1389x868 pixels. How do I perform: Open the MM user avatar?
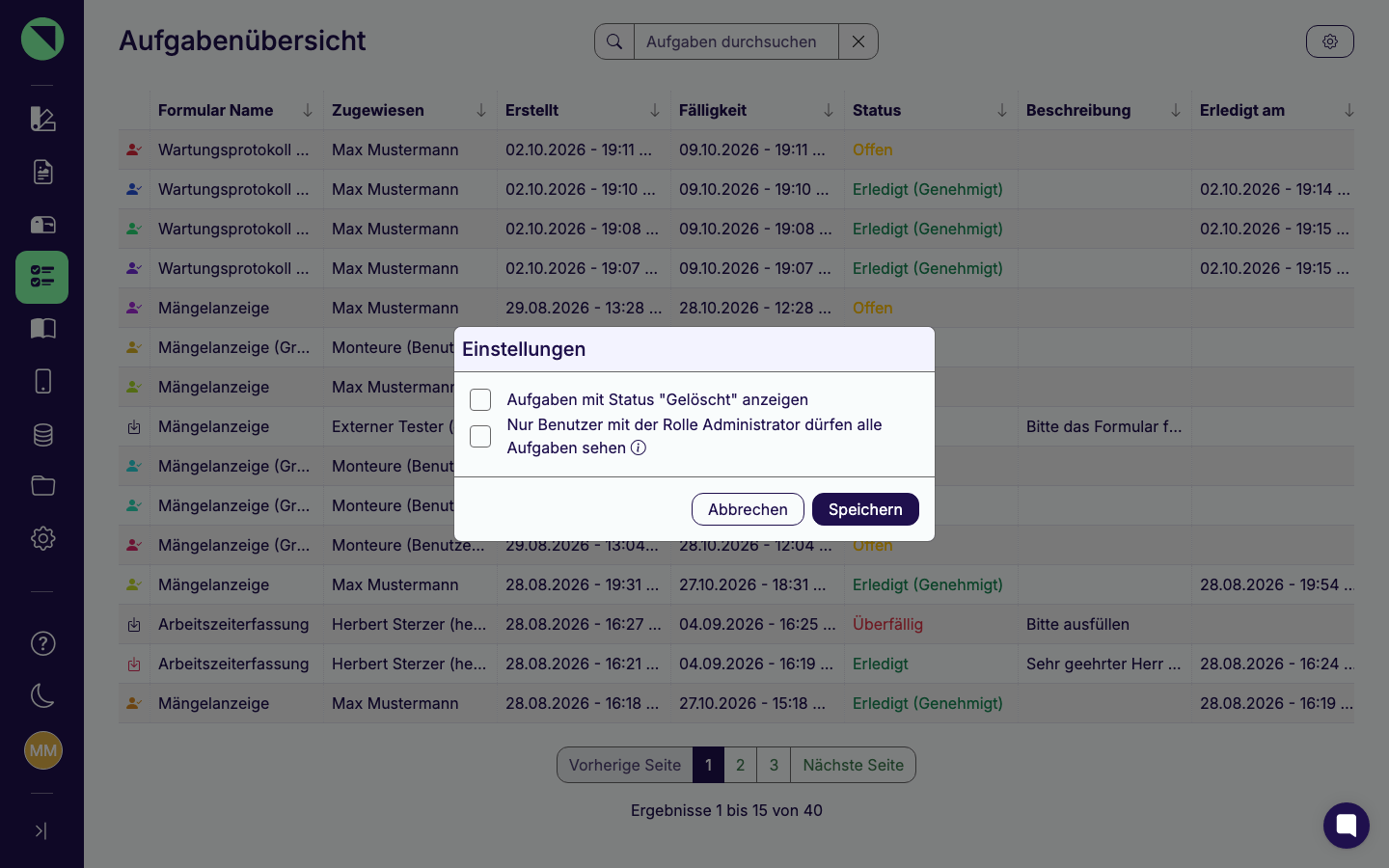point(42,750)
